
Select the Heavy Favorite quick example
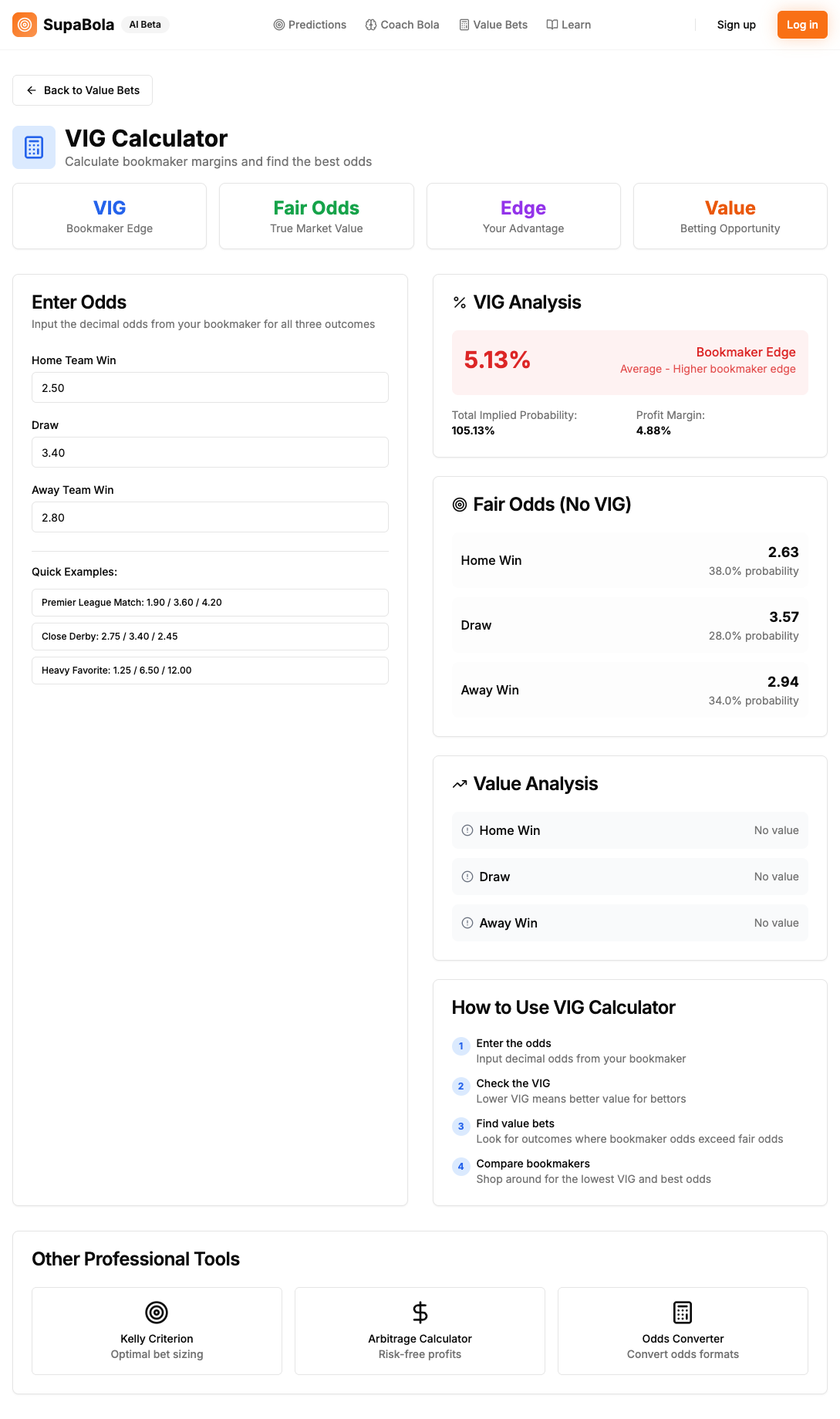210,671
